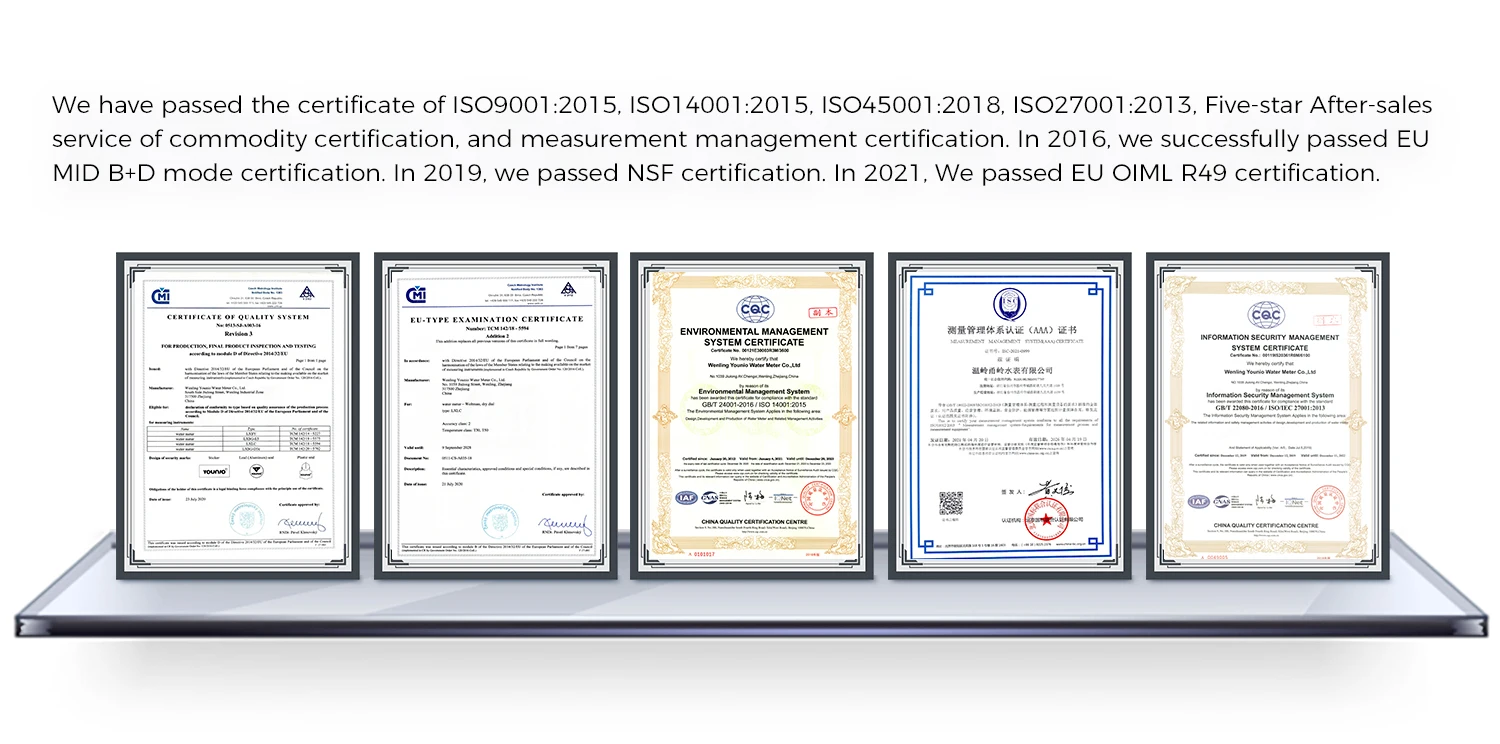This screenshot has width=1500, height=744.
Task: Click the text line starting "MID B+D mode certification"
Action: click(x=715, y=173)
